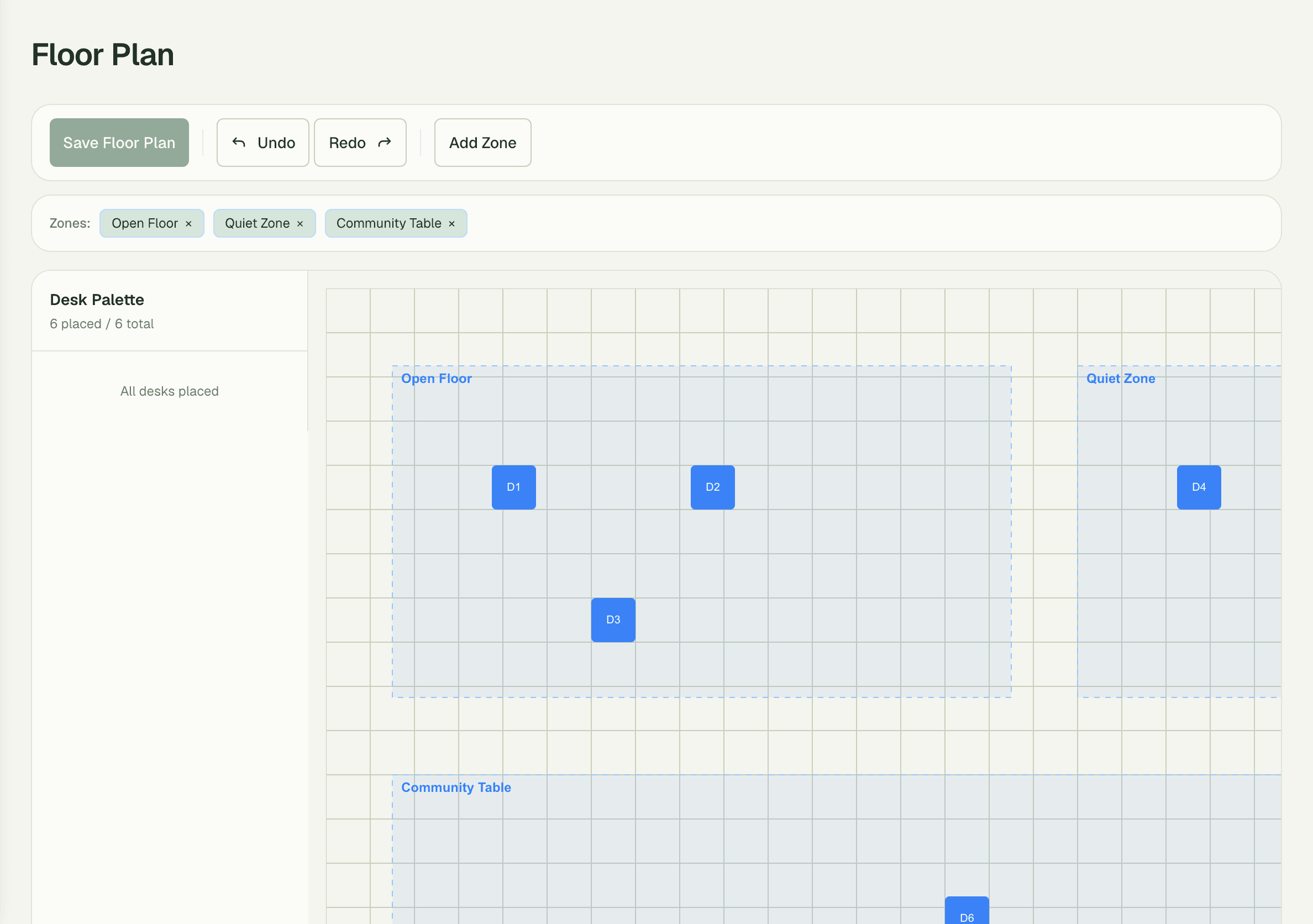This screenshot has height=924, width=1313.
Task: Click the Save Floor Plan button
Action: tap(119, 143)
